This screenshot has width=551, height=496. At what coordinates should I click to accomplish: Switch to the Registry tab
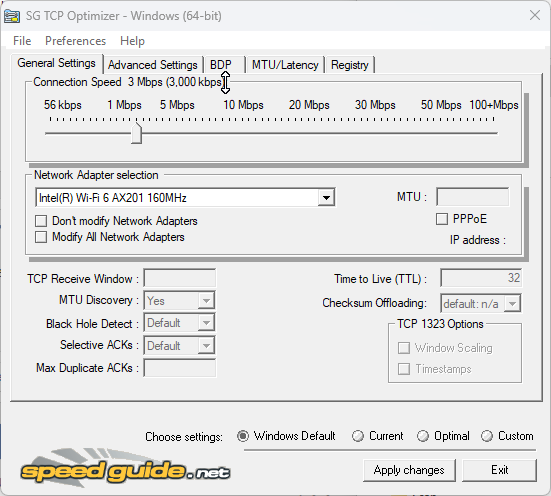pyautogui.click(x=350, y=65)
